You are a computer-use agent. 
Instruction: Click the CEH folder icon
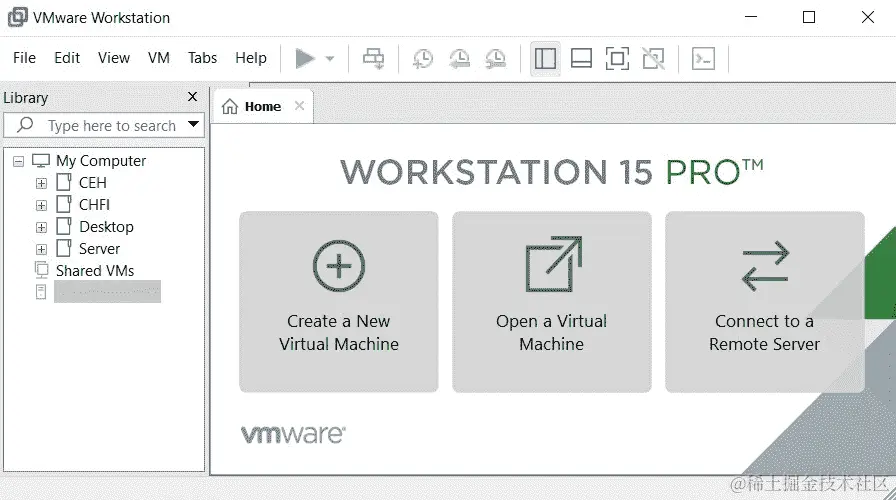[64, 182]
